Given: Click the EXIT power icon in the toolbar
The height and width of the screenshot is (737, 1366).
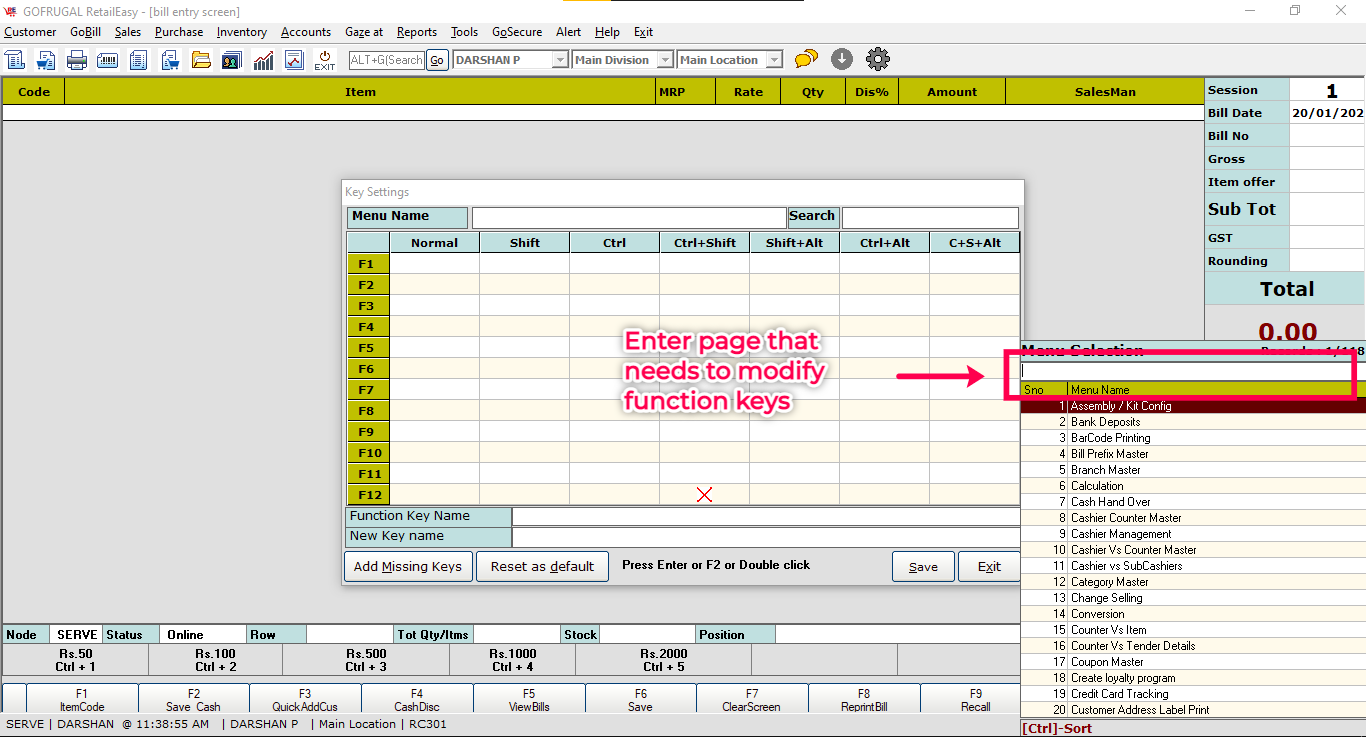Looking at the screenshot, I should tap(325, 60).
